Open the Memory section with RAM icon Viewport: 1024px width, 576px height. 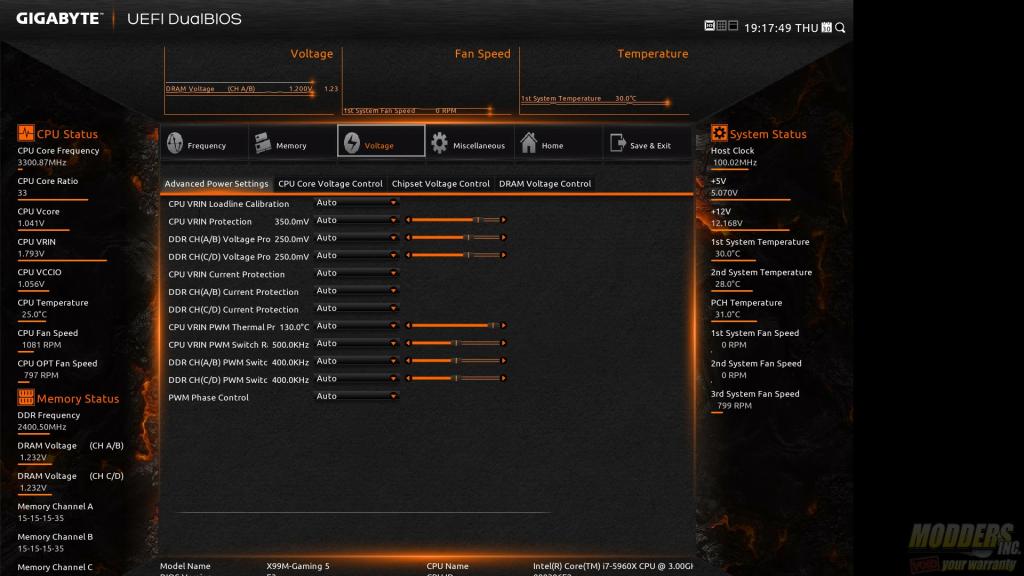pos(291,144)
